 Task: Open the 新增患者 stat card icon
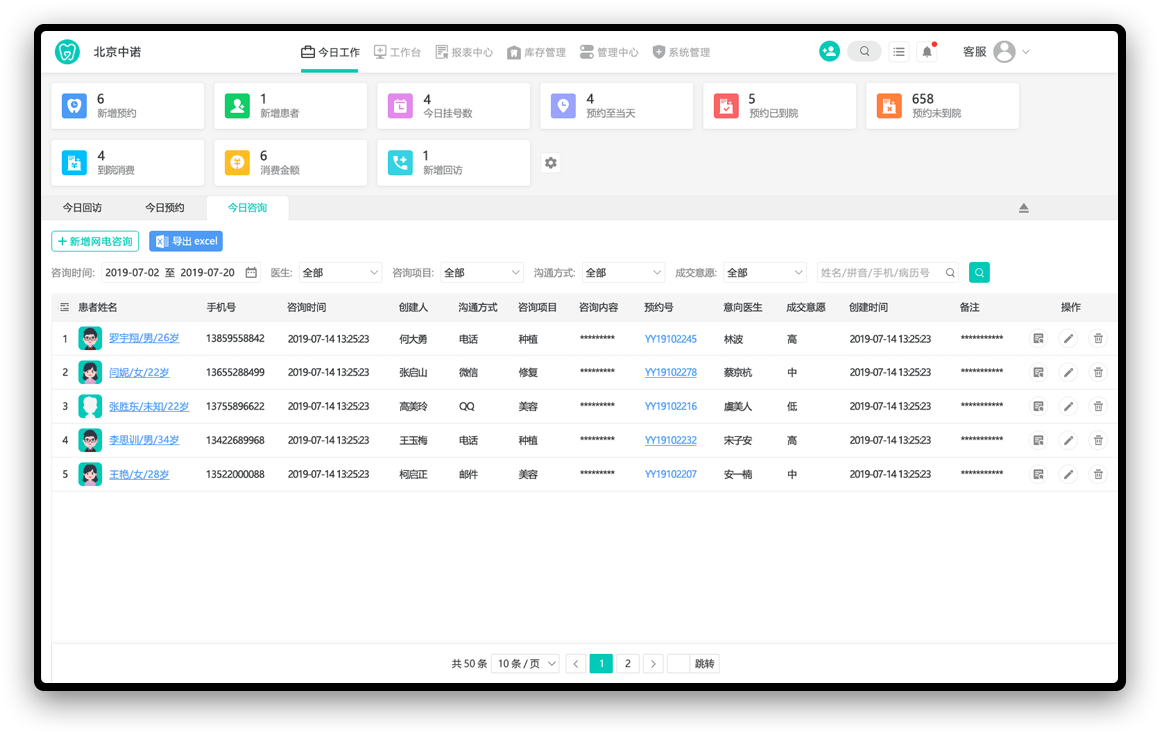(x=237, y=106)
